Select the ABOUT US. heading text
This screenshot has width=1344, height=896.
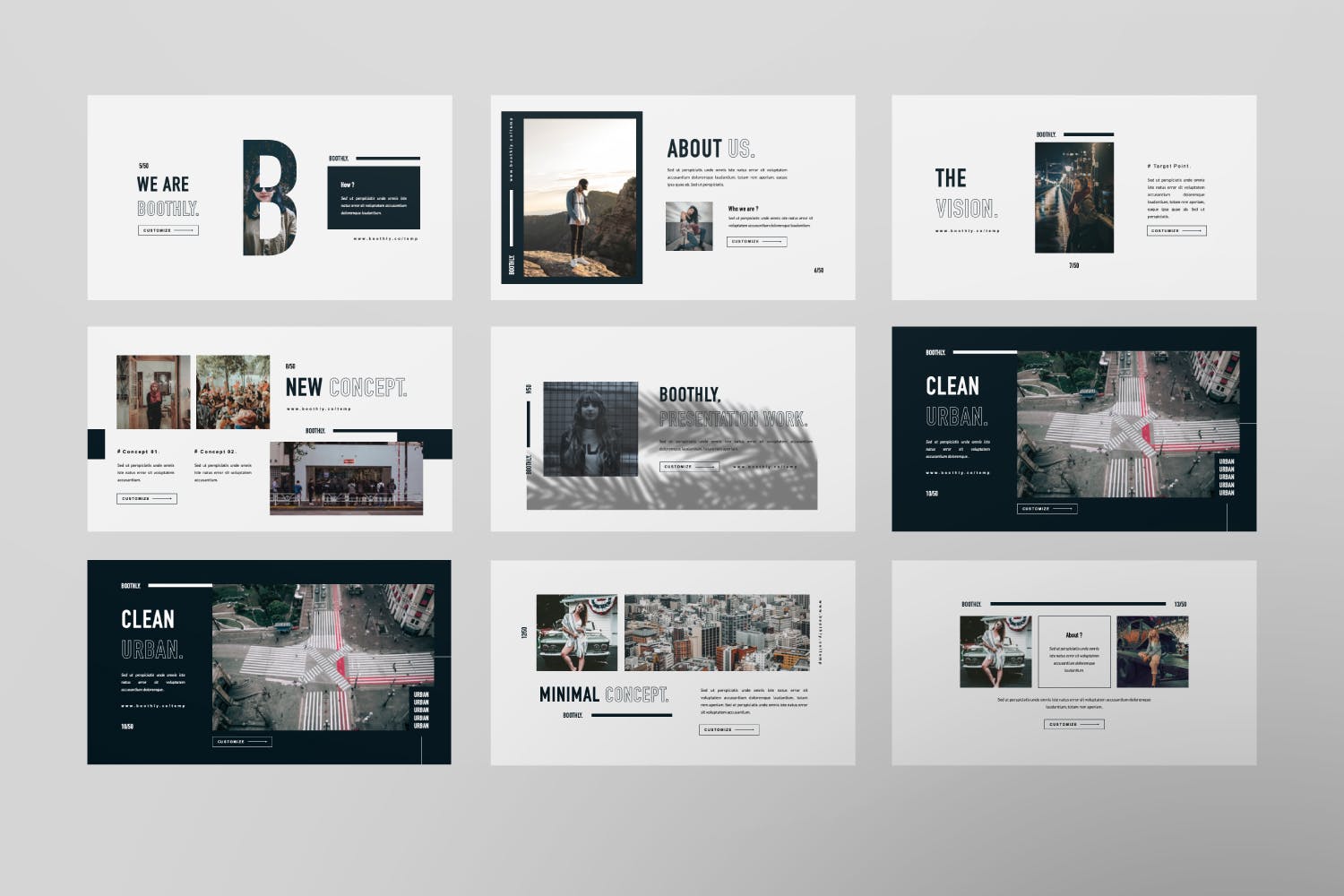(711, 149)
